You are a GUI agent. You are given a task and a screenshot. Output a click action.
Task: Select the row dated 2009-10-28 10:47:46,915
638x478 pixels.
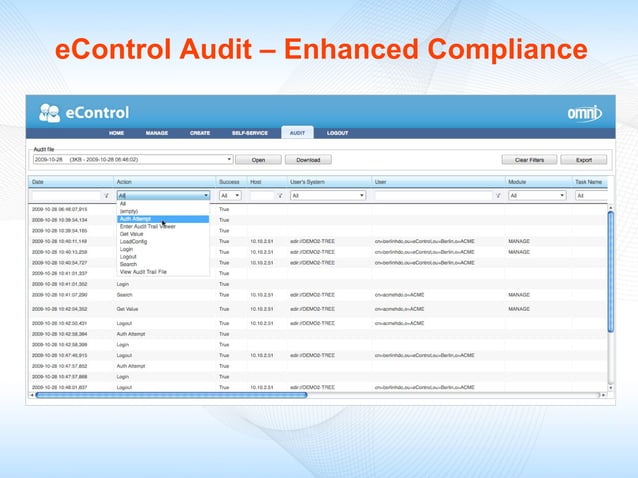318,355
